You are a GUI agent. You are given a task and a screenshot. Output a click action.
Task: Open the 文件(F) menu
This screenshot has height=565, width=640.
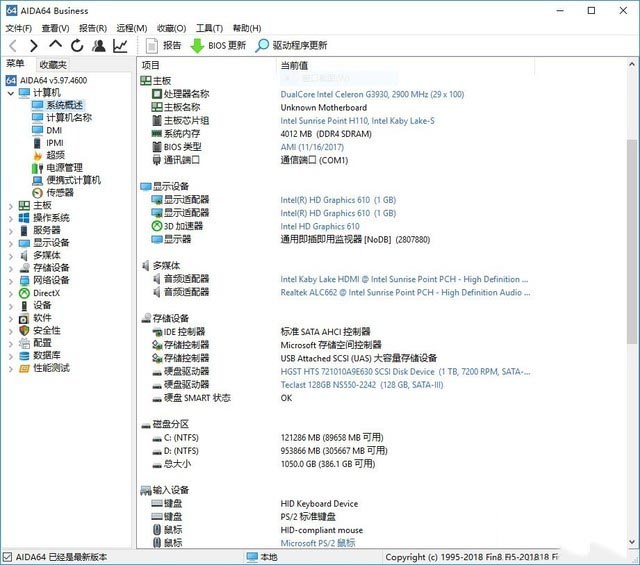tap(18, 28)
